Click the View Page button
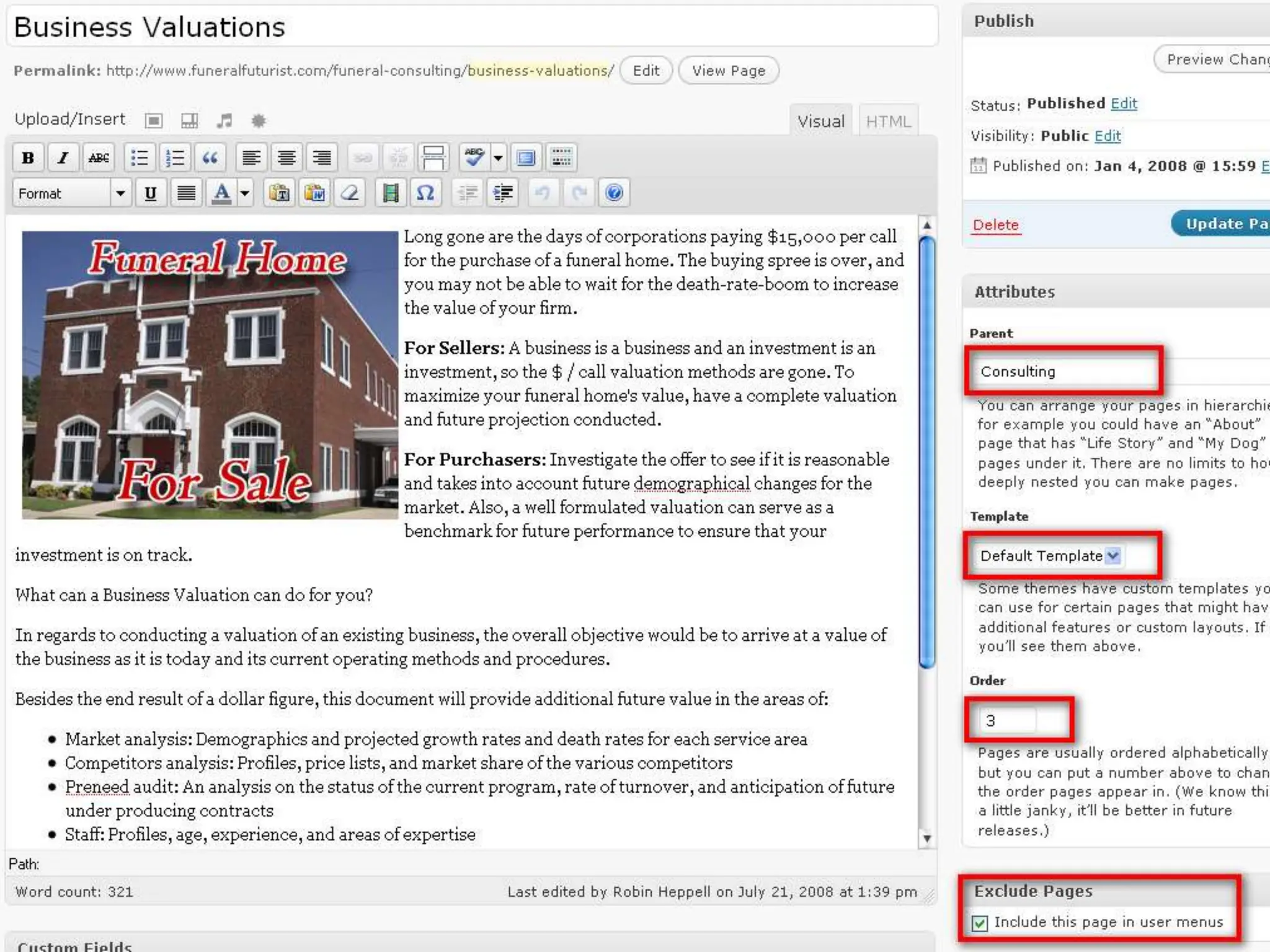Viewport: 1270px width, 952px height. tap(728, 71)
